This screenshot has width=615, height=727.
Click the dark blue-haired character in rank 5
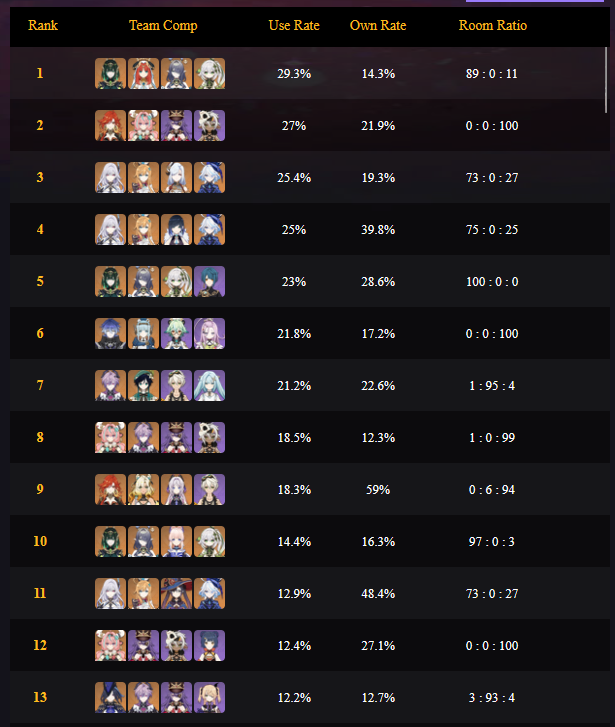pyautogui.click(x=209, y=281)
